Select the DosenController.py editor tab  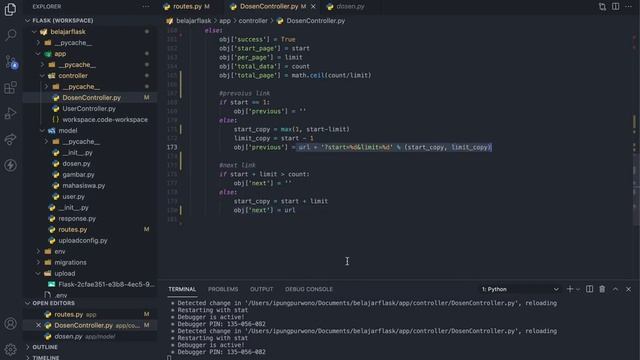pos(268,7)
